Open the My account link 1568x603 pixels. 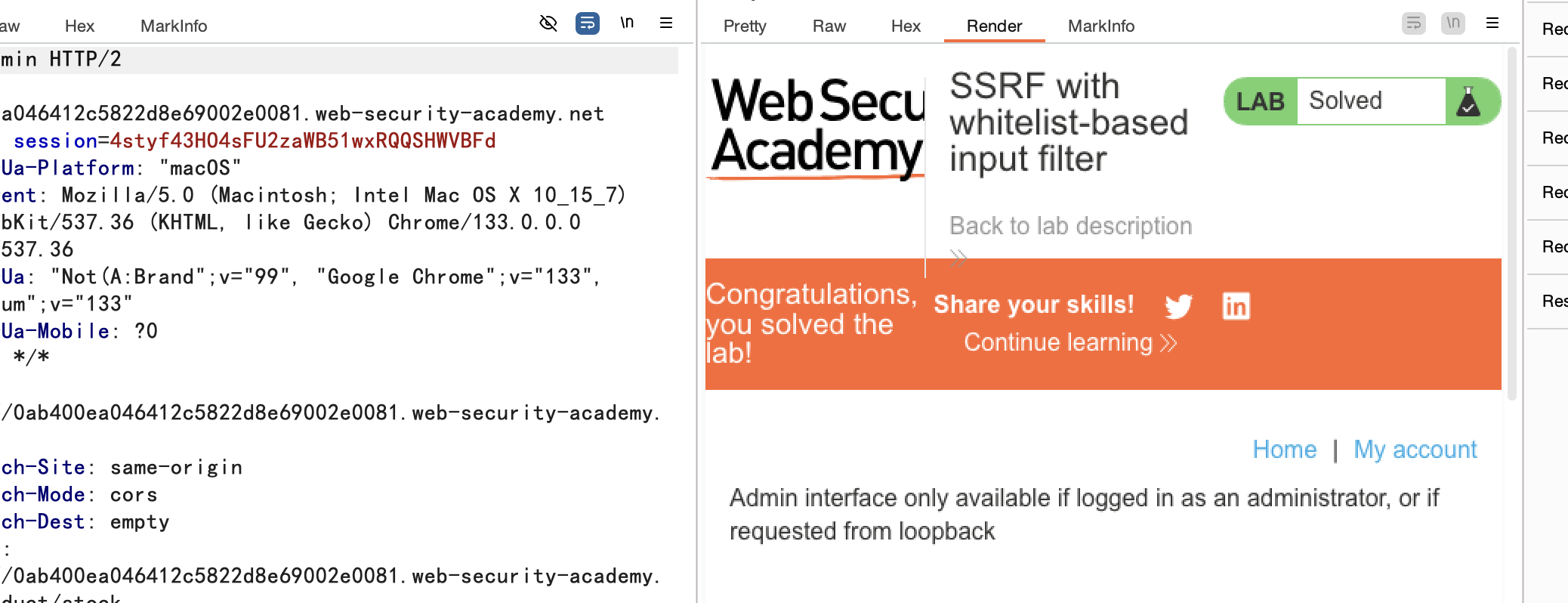[x=1415, y=450]
